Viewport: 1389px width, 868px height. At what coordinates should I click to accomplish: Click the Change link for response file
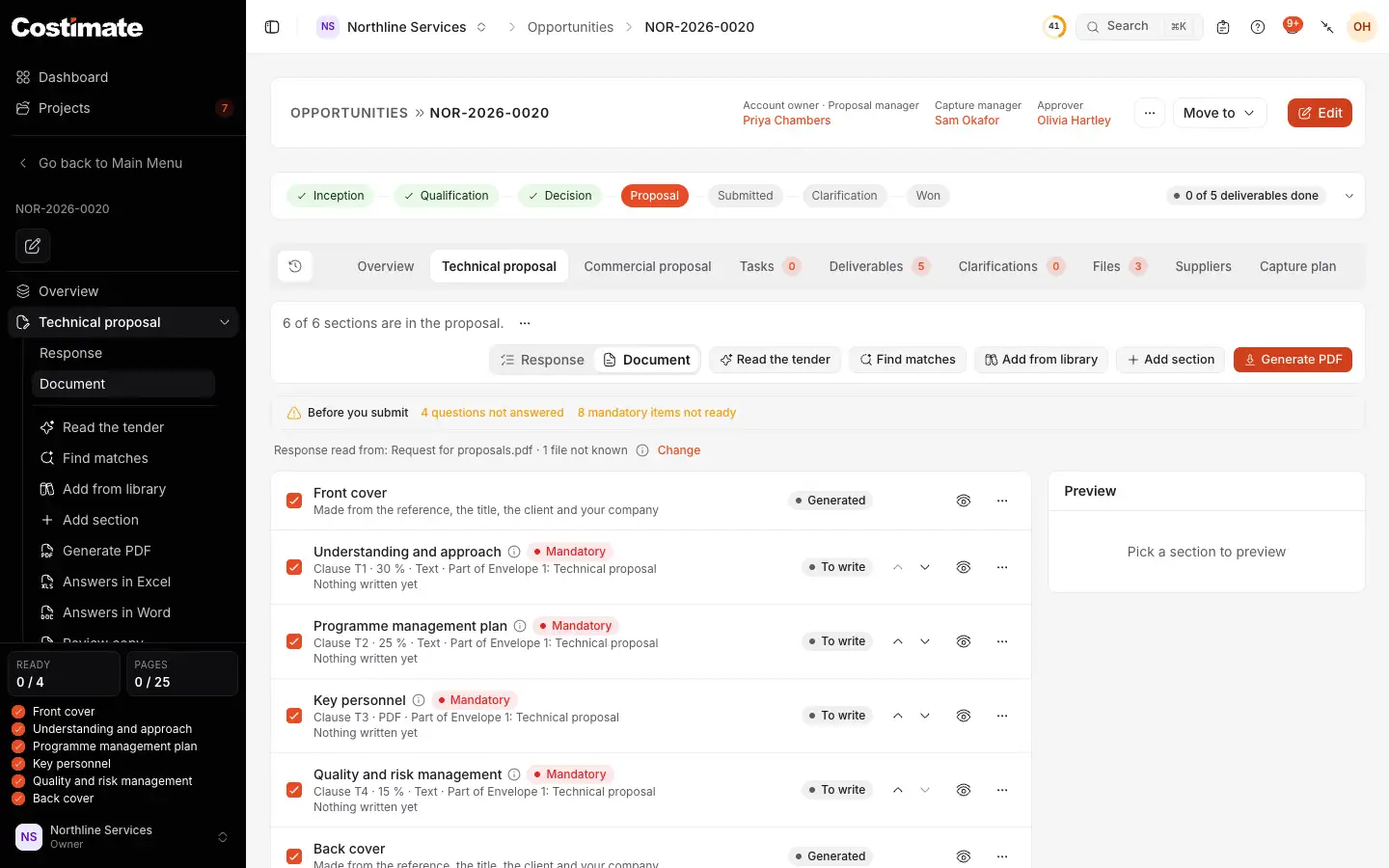coord(679,450)
